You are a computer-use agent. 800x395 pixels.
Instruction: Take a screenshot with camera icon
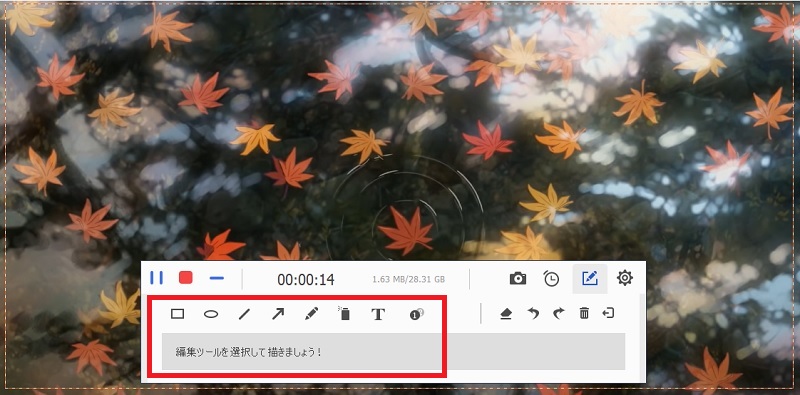point(518,279)
